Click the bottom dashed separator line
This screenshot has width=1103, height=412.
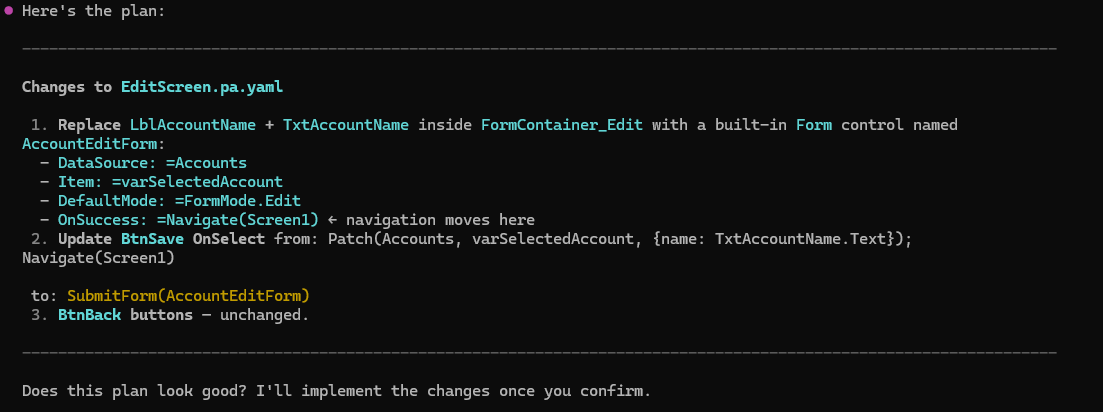[x=539, y=353]
